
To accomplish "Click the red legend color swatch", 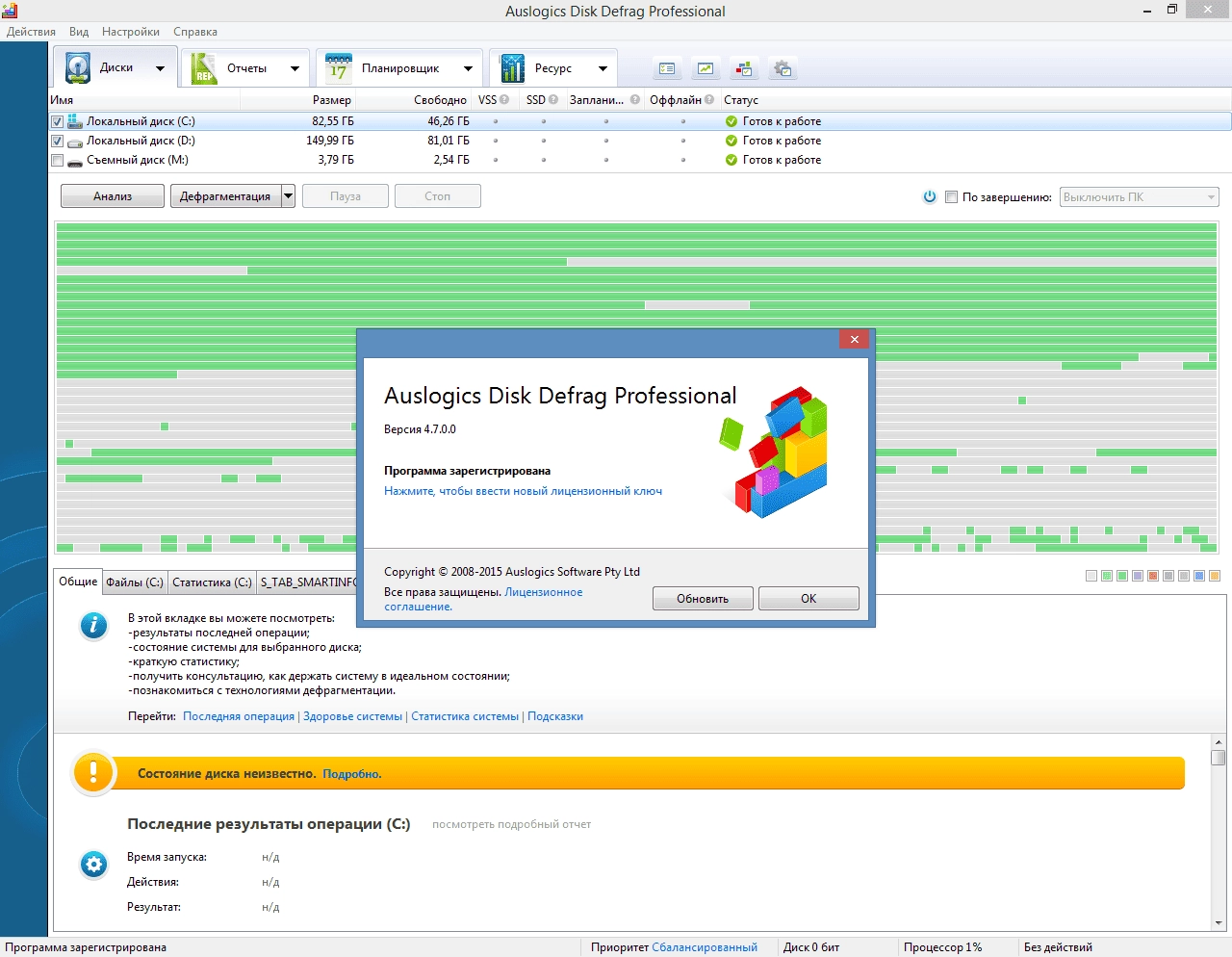I will coord(1153,576).
